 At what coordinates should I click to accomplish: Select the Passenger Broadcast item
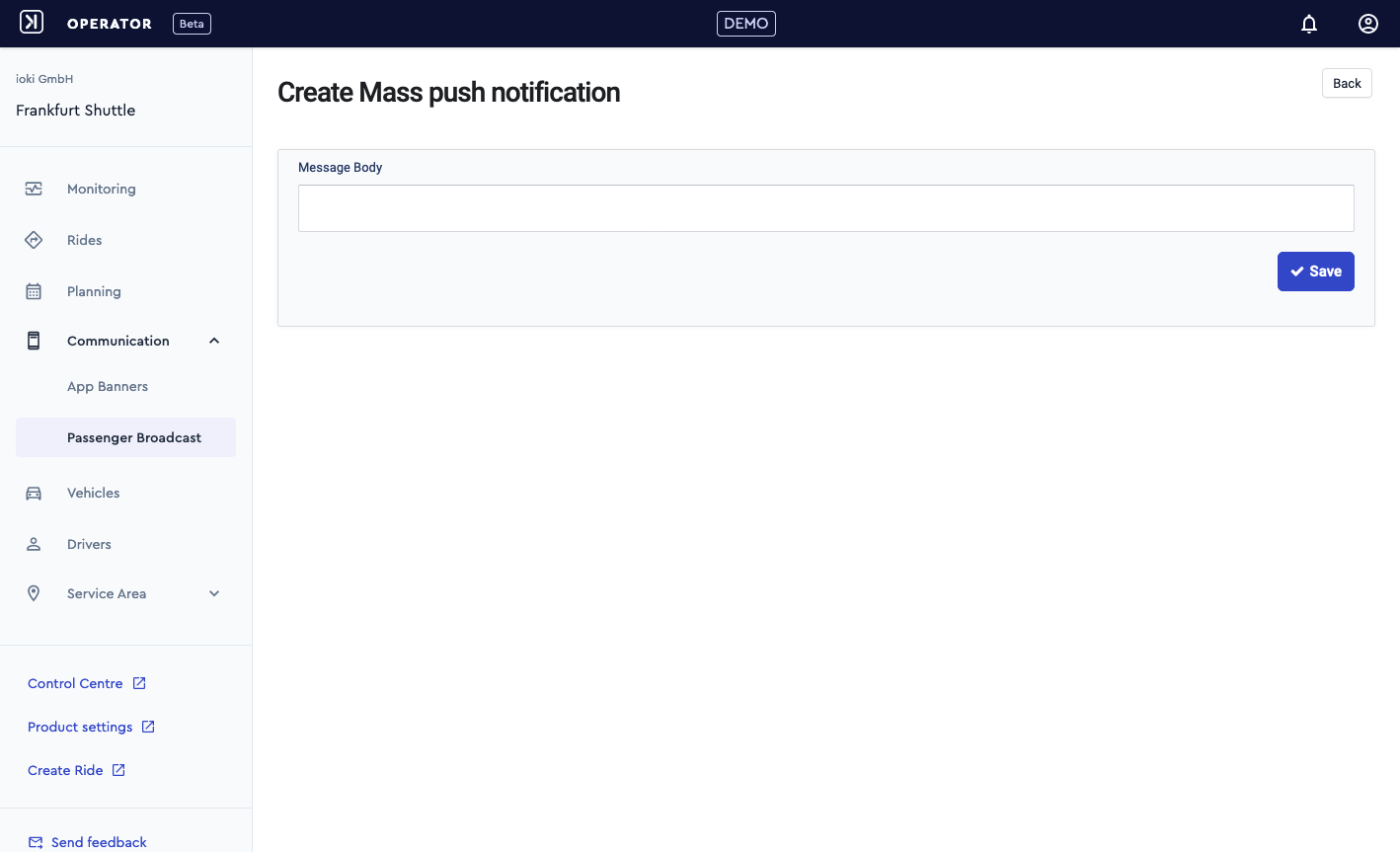coord(125,437)
